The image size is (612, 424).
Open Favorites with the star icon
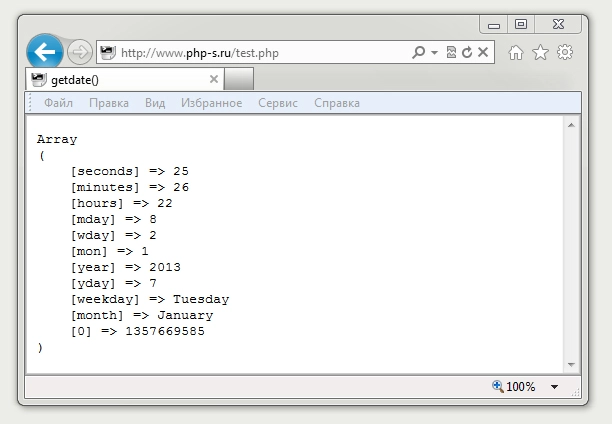click(541, 53)
